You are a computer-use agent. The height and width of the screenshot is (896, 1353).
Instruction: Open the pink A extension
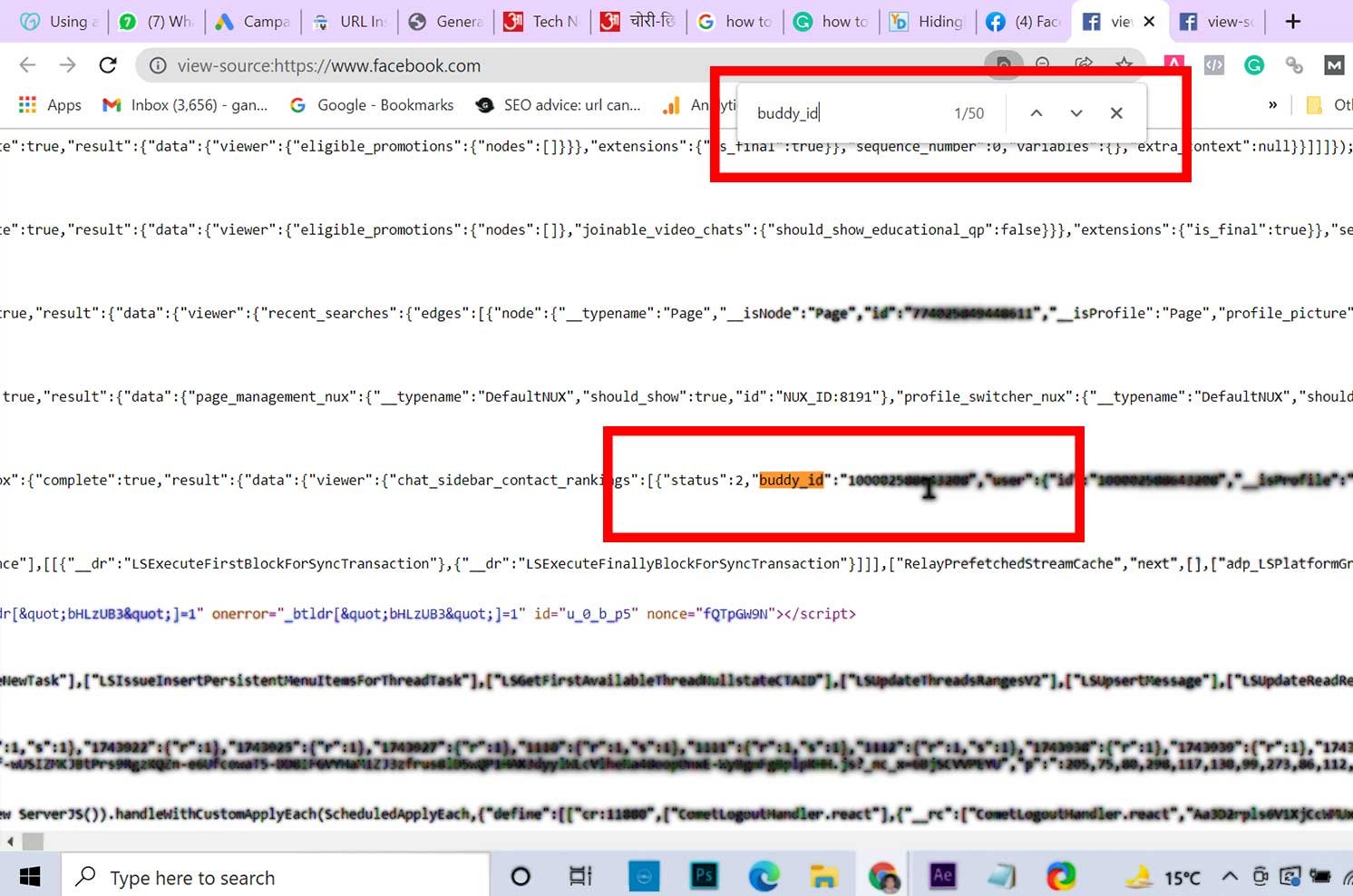pyautogui.click(x=1174, y=64)
